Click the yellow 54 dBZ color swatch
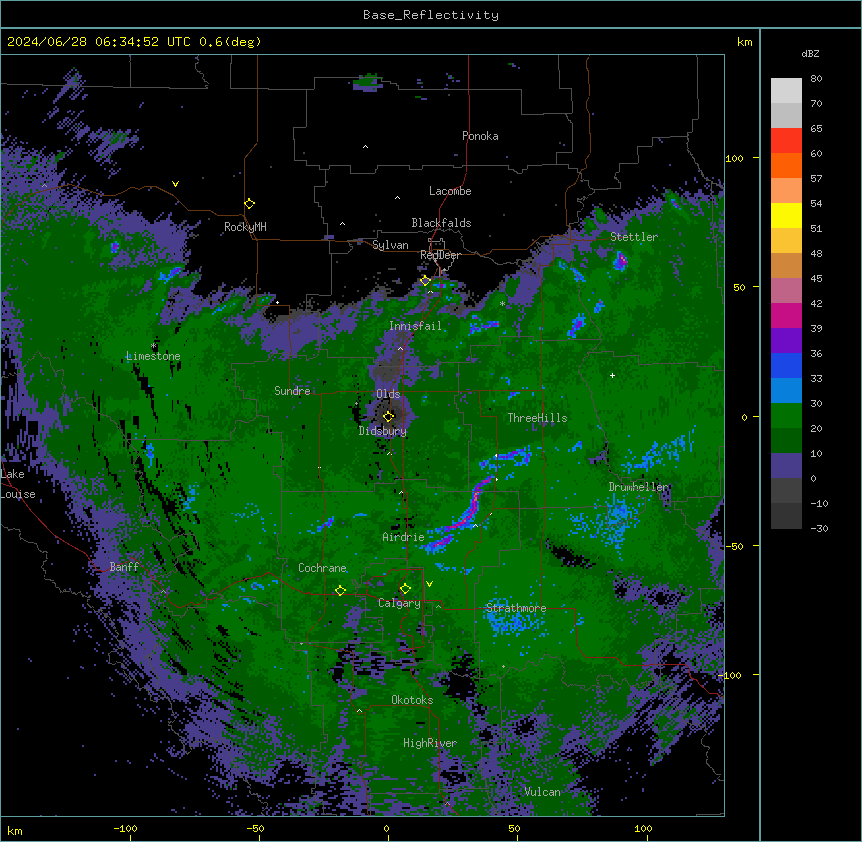 point(786,215)
